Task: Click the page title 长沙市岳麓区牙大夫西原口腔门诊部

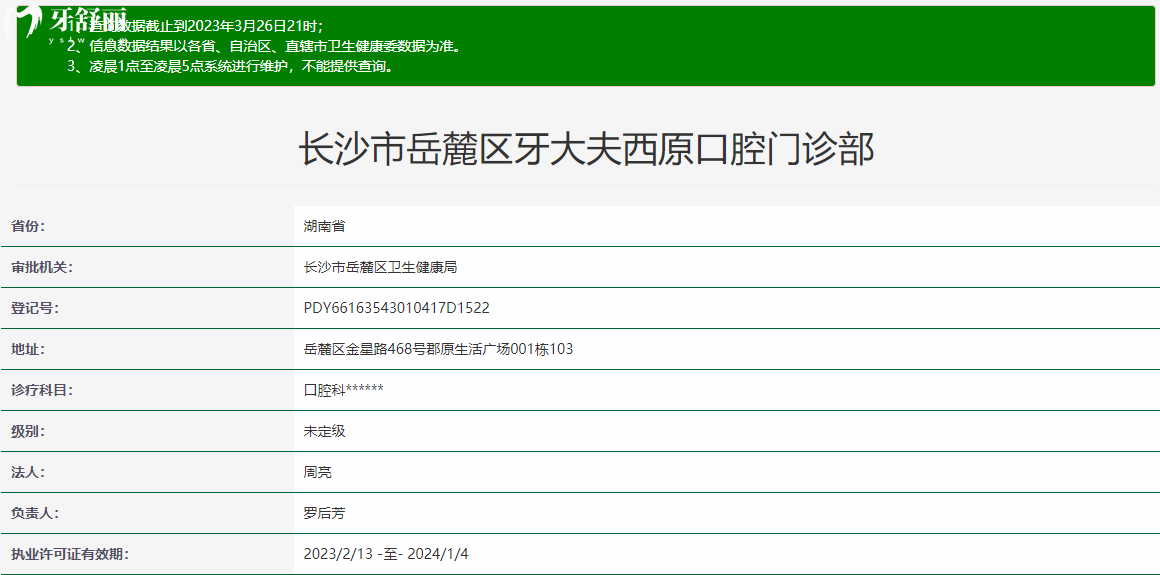Action: pyautogui.click(x=586, y=149)
